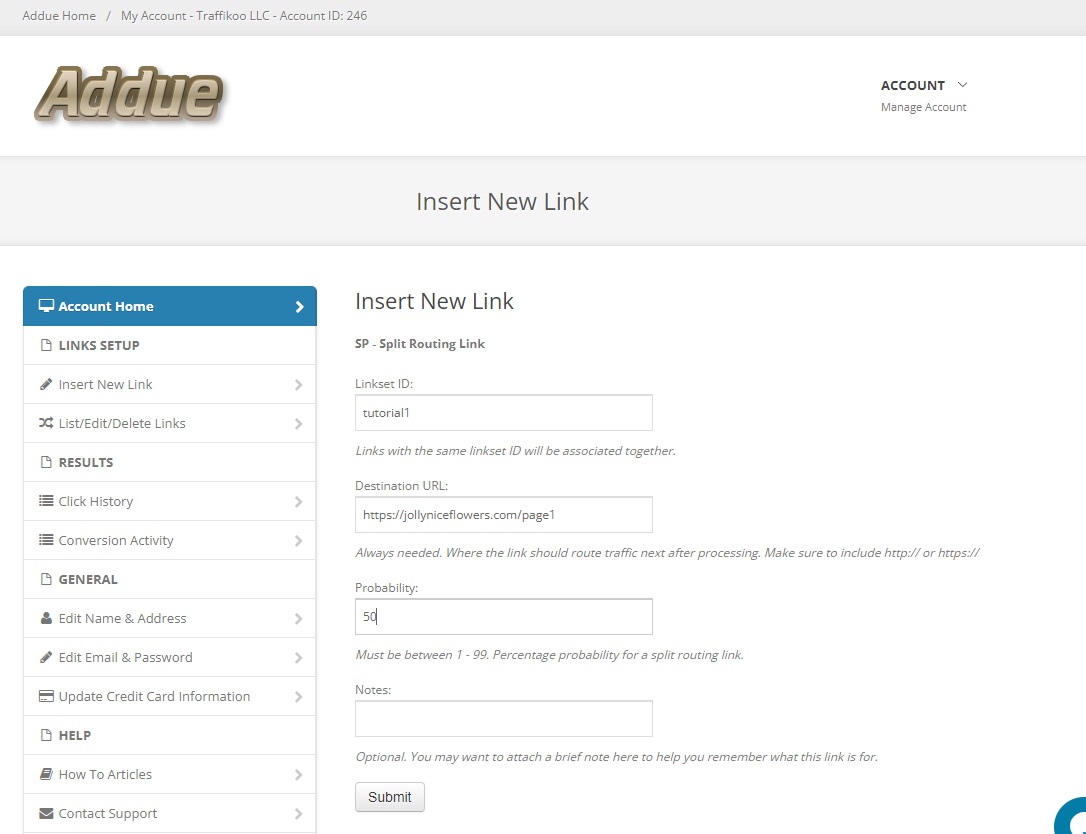Click the envelope icon beside Contact Support

point(46,813)
